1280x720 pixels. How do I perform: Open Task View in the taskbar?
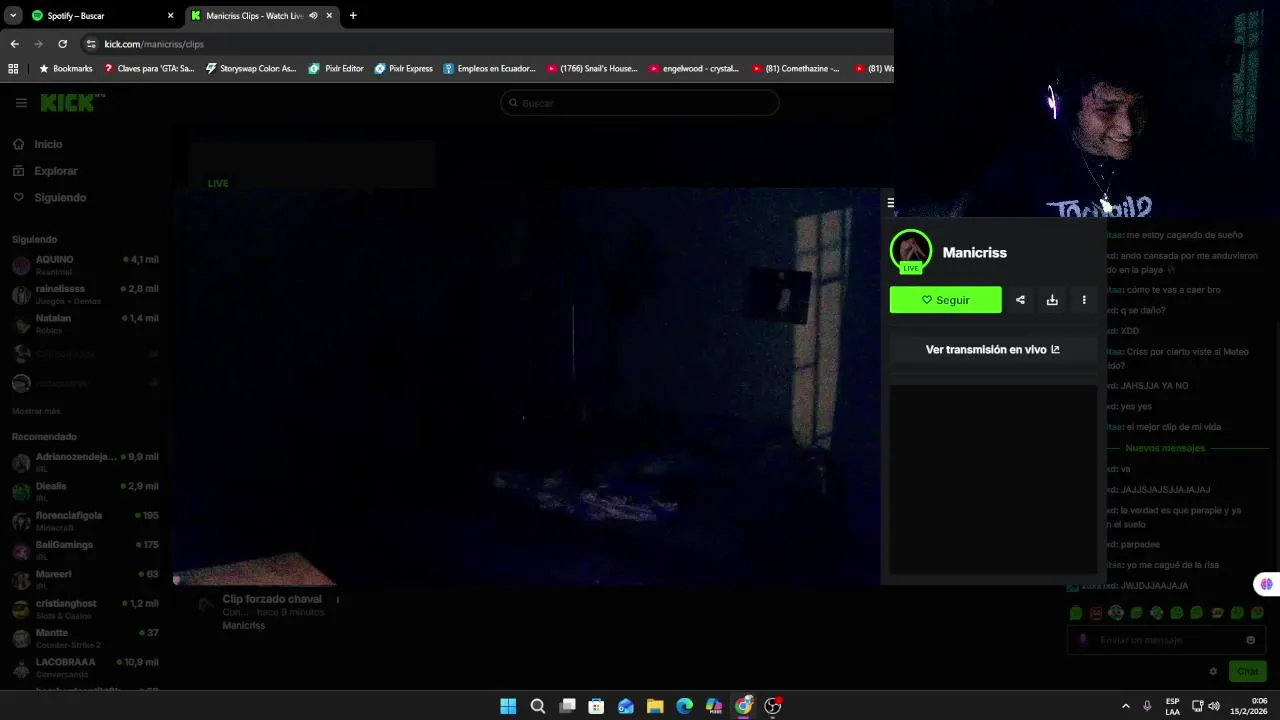567,706
